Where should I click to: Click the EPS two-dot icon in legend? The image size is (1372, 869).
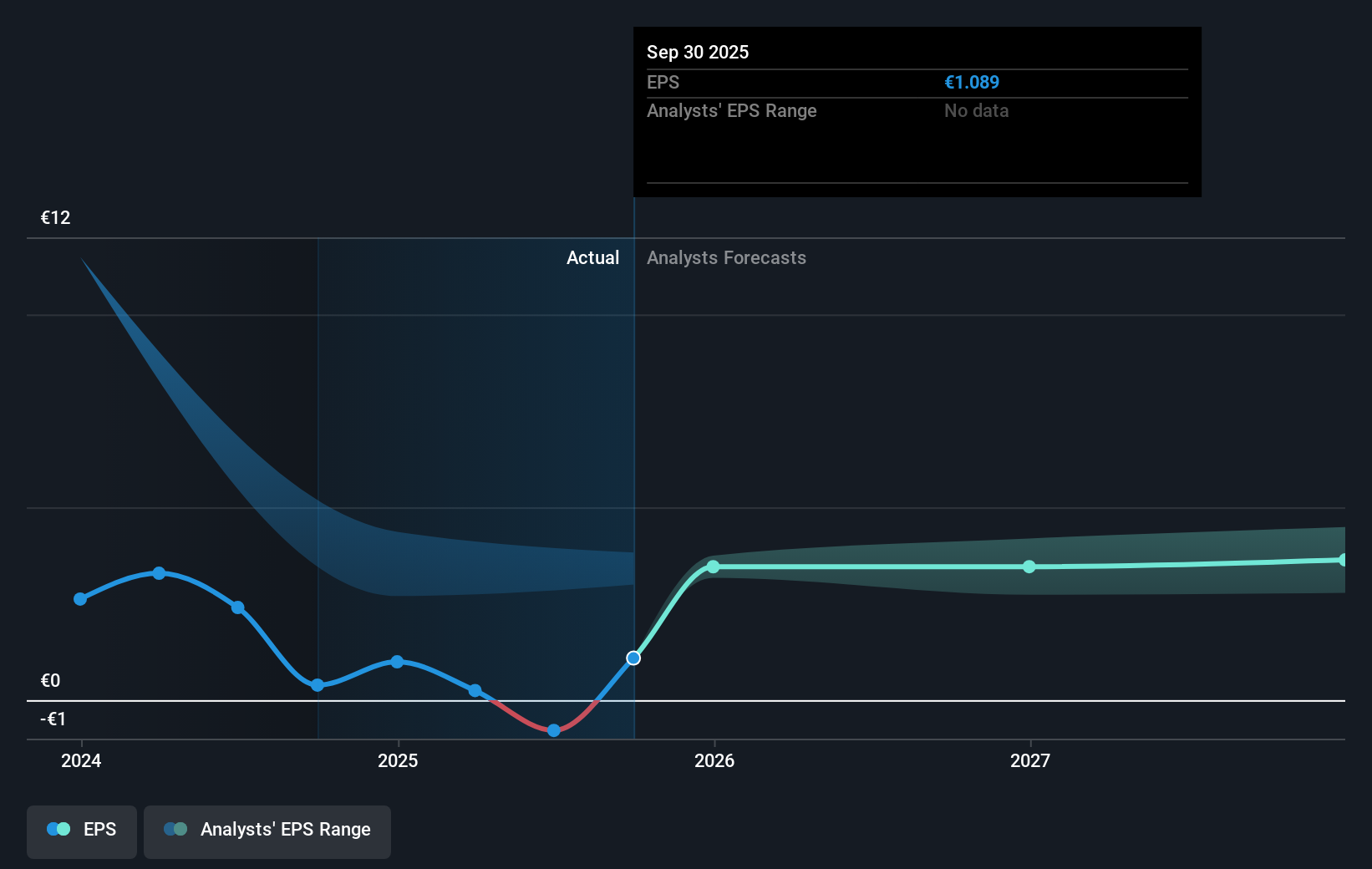click(58, 829)
